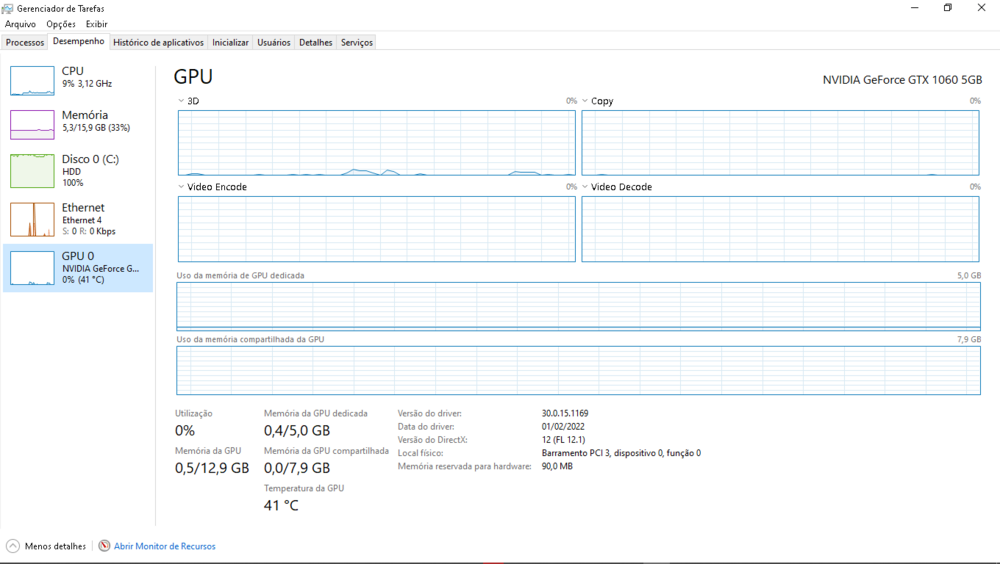Expand the Copy engine graph dropdown

[585, 101]
